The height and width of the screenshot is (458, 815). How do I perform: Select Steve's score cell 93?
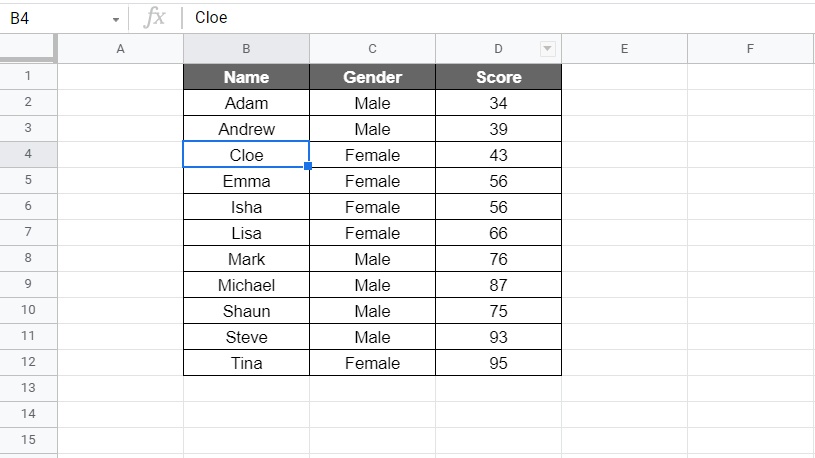click(x=498, y=337)
